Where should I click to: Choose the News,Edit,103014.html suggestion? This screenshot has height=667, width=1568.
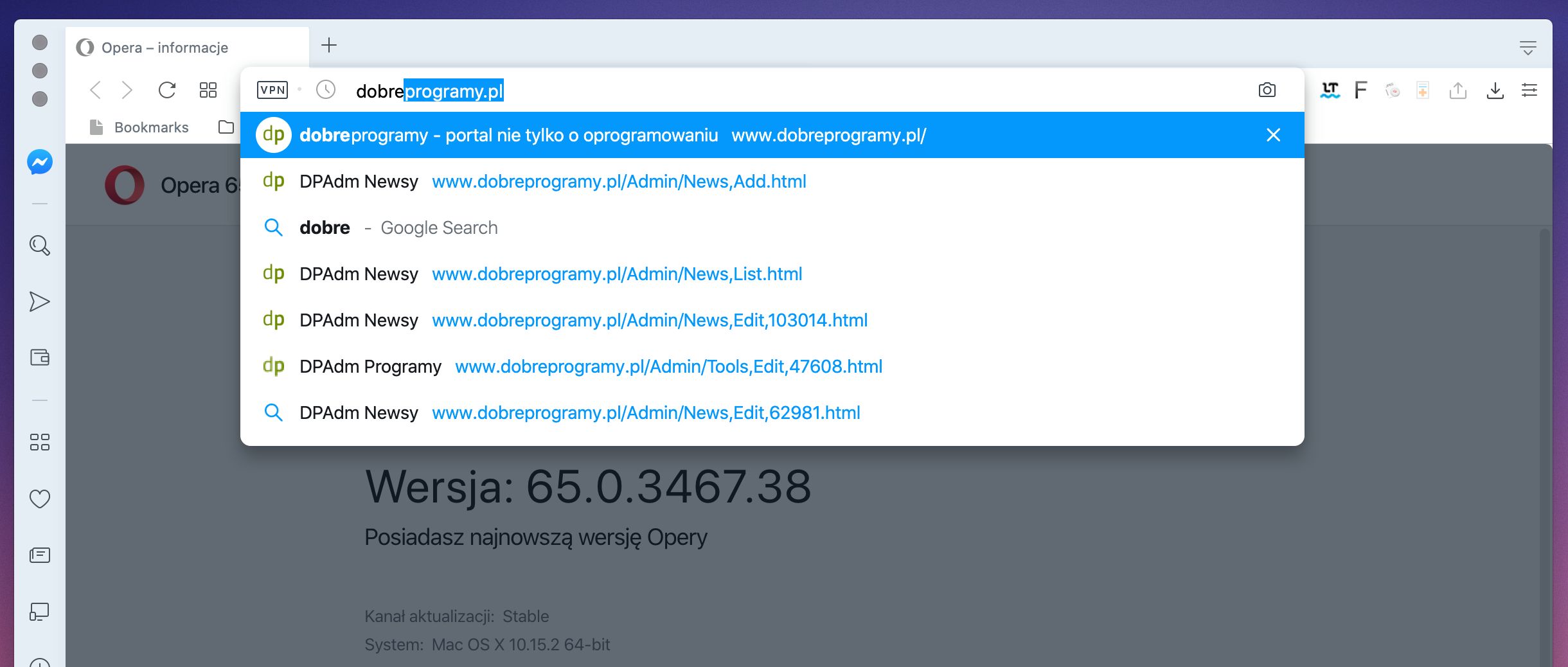tap(772, 320)
